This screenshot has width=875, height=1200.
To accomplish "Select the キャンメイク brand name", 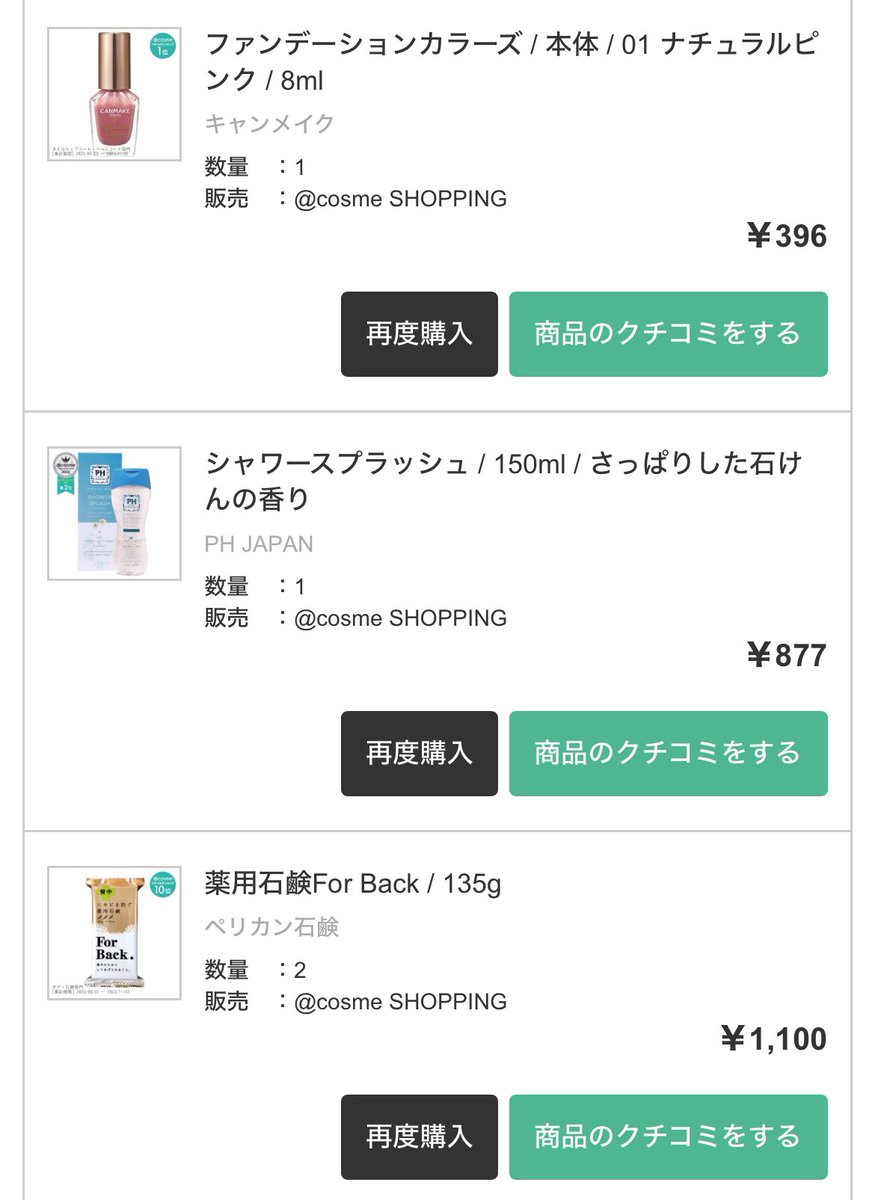I will [270, 124].
